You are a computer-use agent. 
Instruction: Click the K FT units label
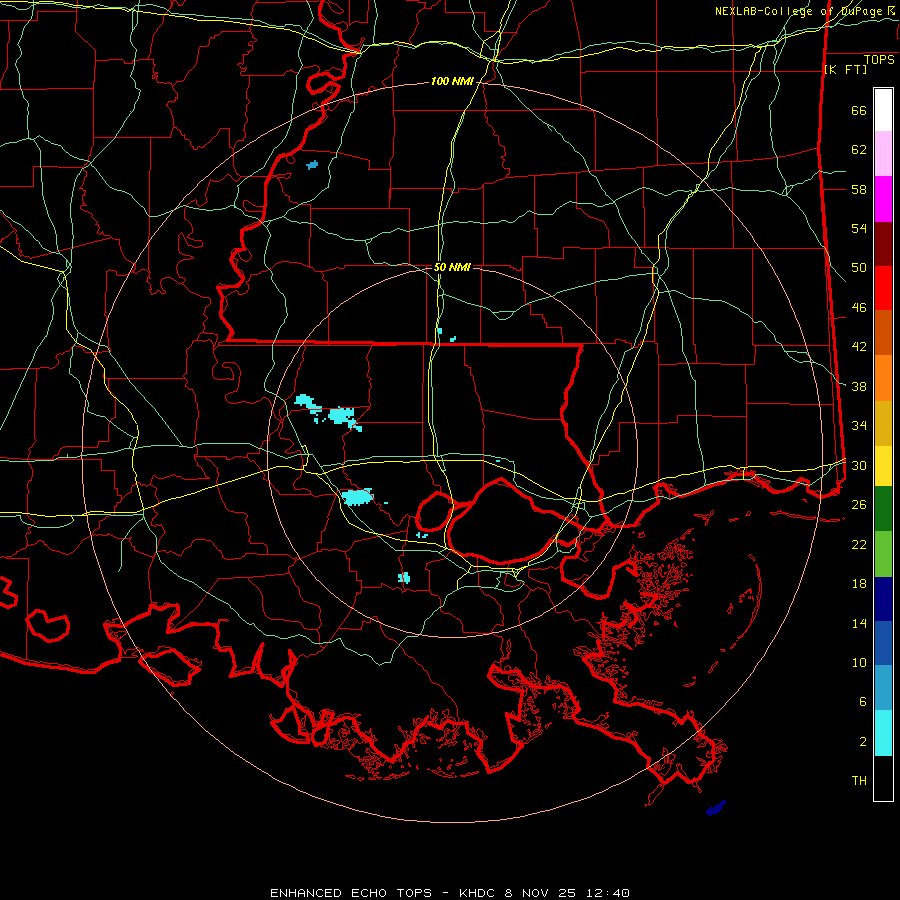pos(845,69)
